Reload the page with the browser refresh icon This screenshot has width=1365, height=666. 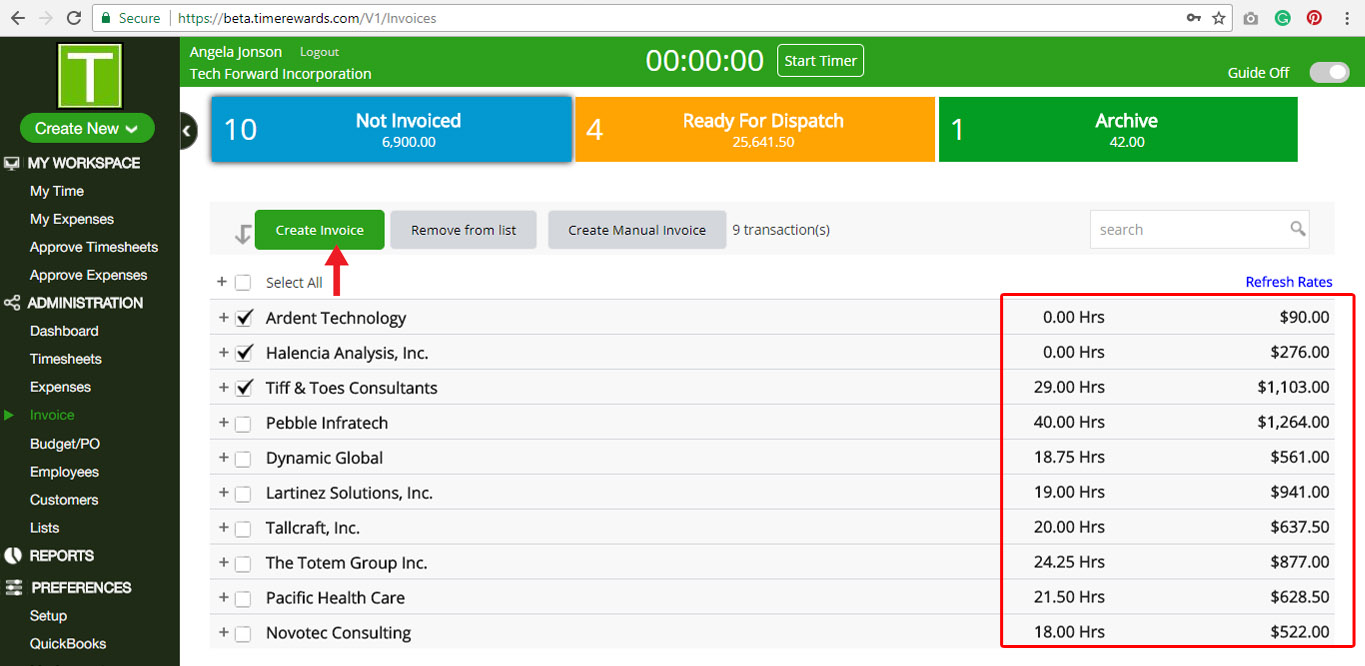pos(73,18)
